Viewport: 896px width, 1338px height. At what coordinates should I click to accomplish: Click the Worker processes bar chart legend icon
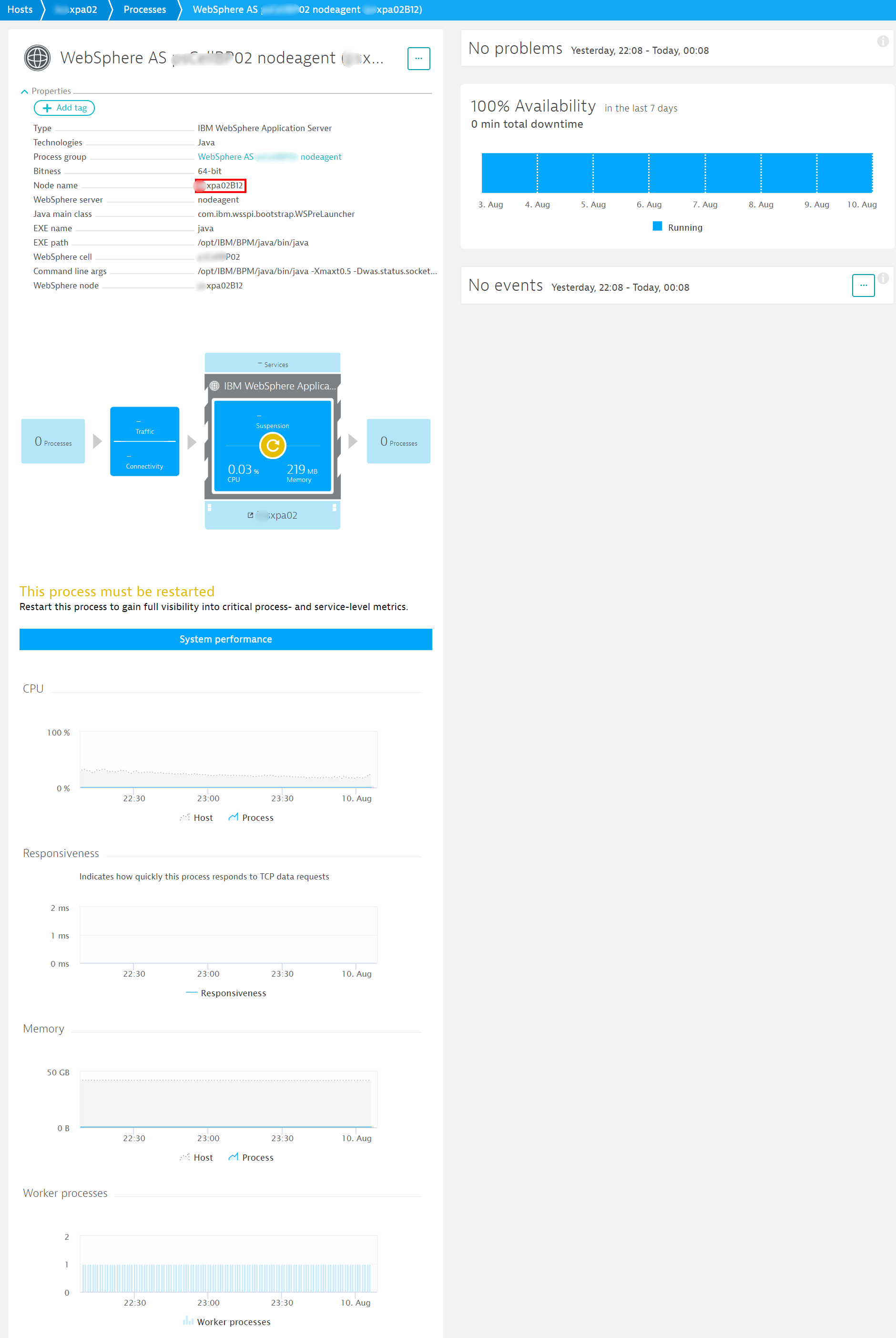187,1321
